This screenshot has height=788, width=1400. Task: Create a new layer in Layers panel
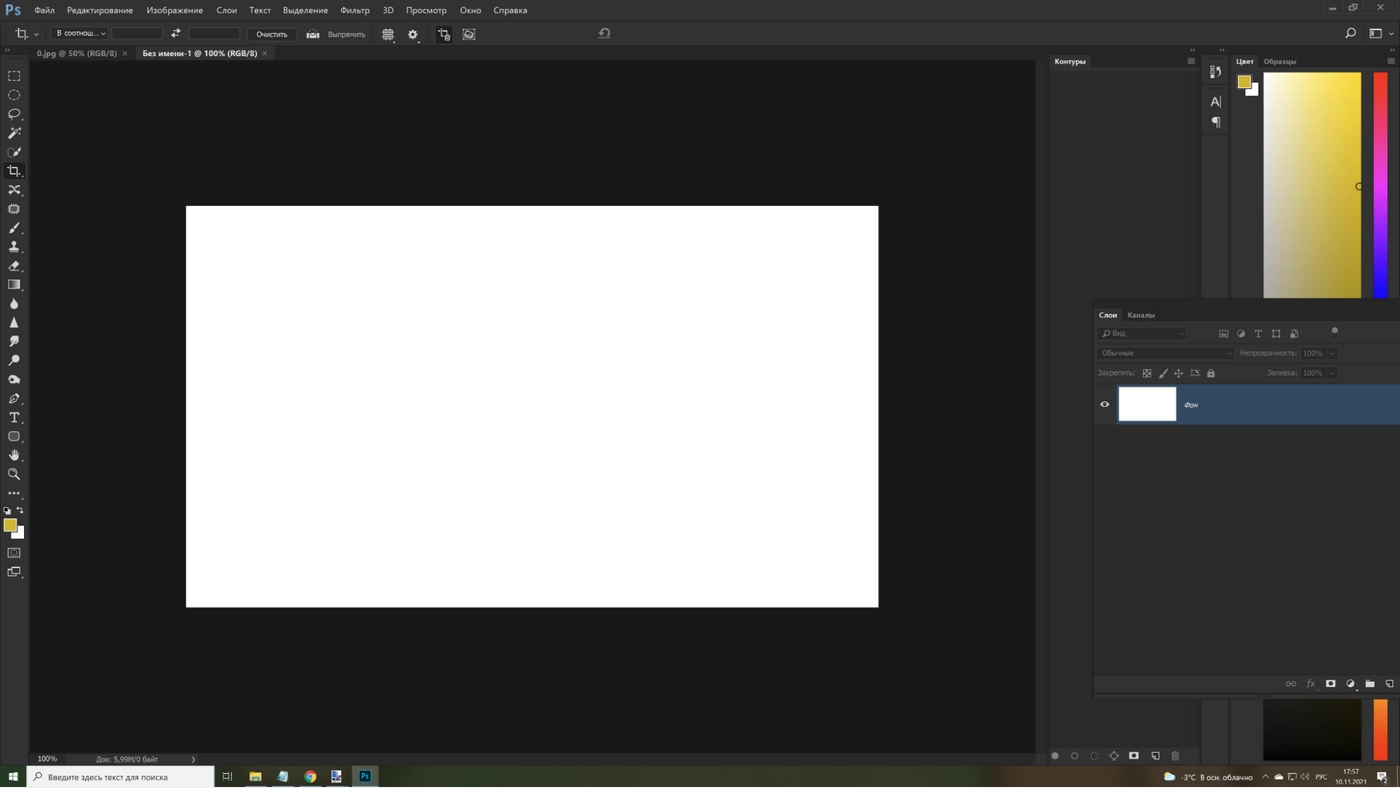coord(1389,684)
